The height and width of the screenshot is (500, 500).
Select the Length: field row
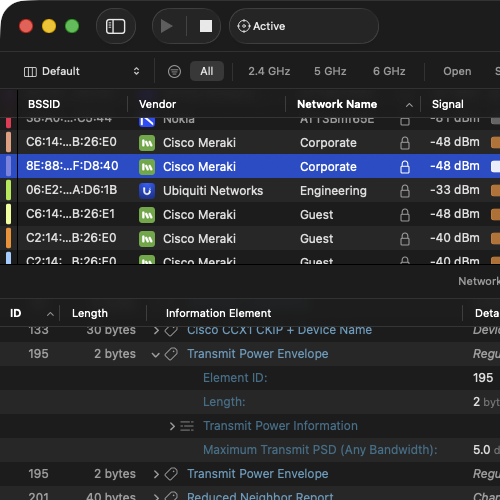250,402
